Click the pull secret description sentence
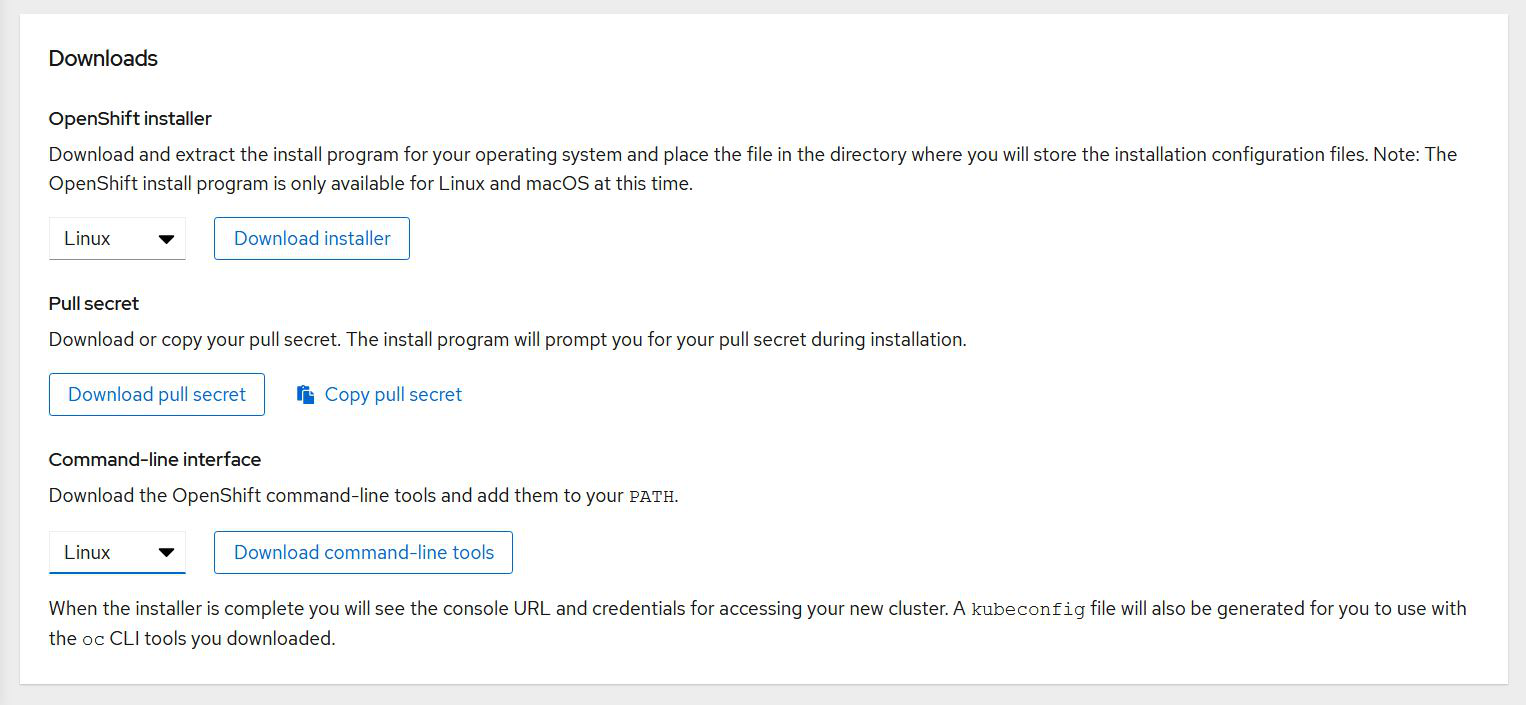 [507, 340]
